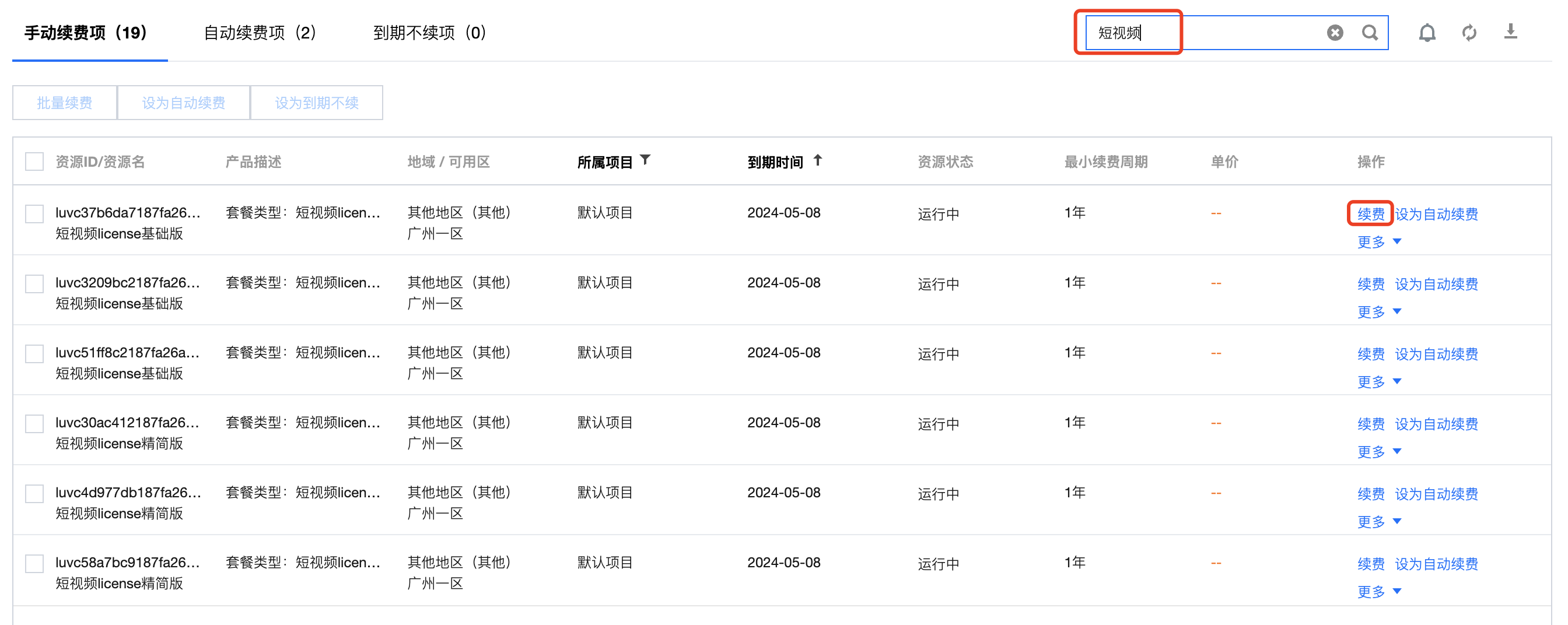Expand 更多 for luvc3209bc2187fa26 row
The width and height of the screenshot is (1568, 625).
[x=1380, y=312]
